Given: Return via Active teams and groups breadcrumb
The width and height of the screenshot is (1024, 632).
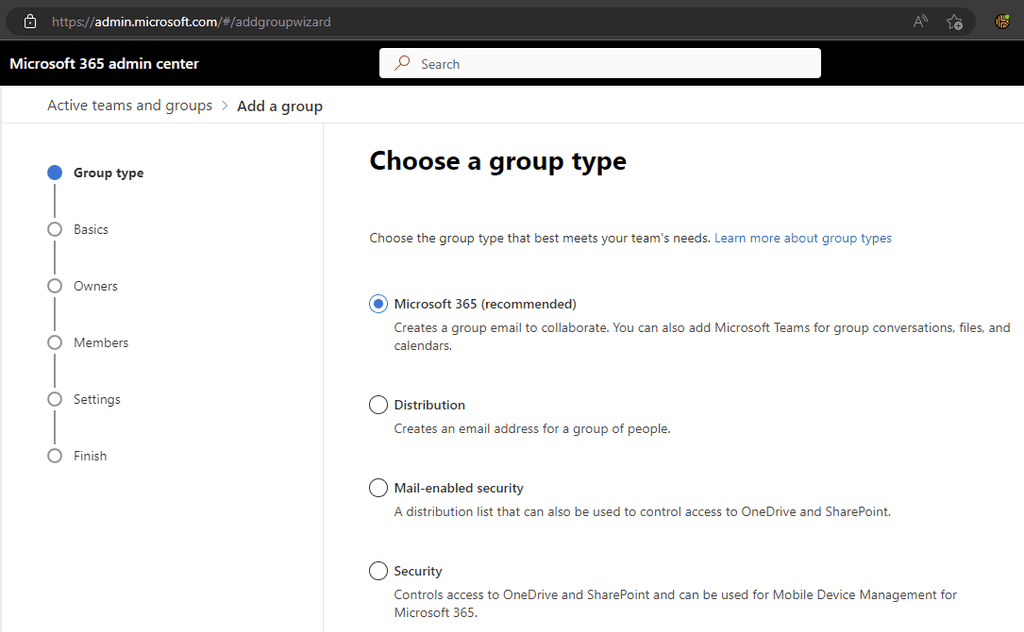Looking at the screenshot, I should 130,105.
